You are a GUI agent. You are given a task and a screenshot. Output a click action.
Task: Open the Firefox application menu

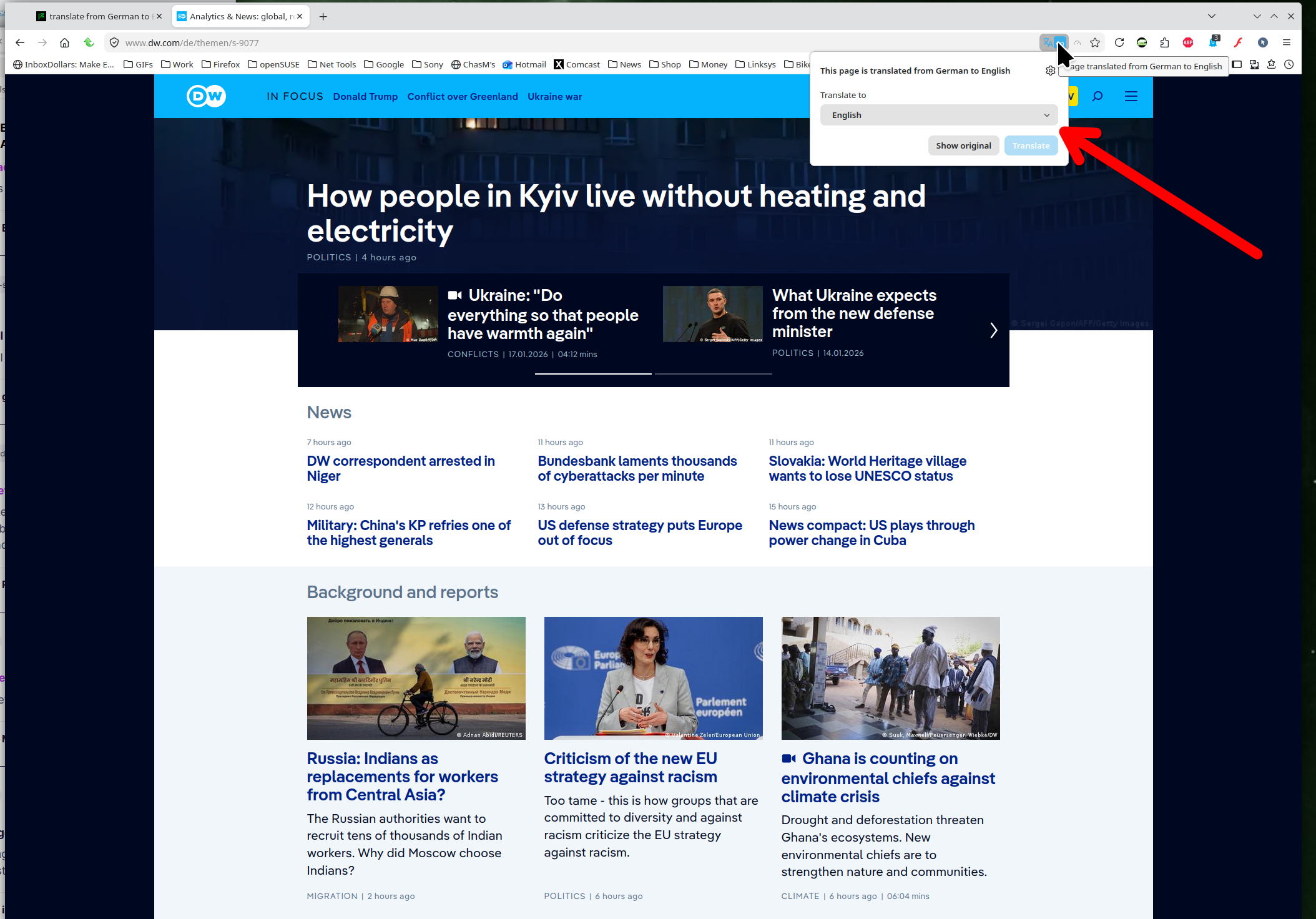click(x=1287, y=42)
